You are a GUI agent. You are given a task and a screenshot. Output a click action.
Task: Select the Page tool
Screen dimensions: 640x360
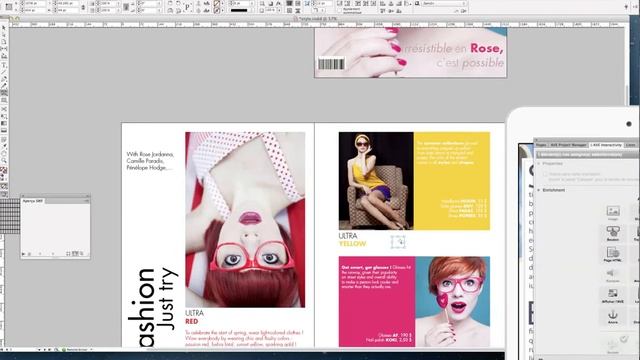[x=4, y=42]
